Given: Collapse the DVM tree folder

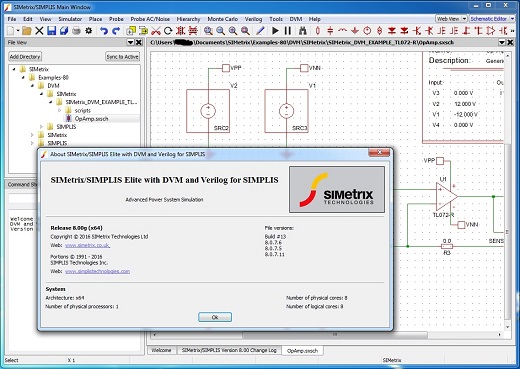Looking at the screenshot, I should click(x=32, y=86).
